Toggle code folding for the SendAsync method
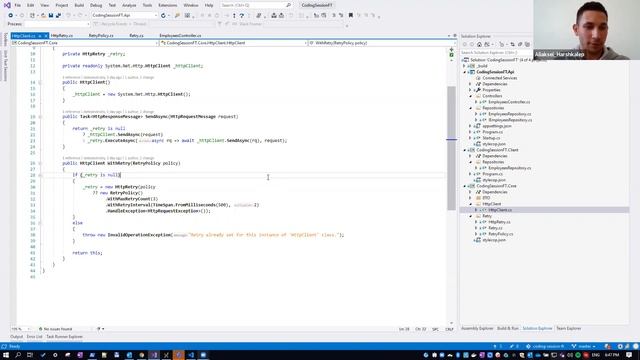 coord(40,117)
